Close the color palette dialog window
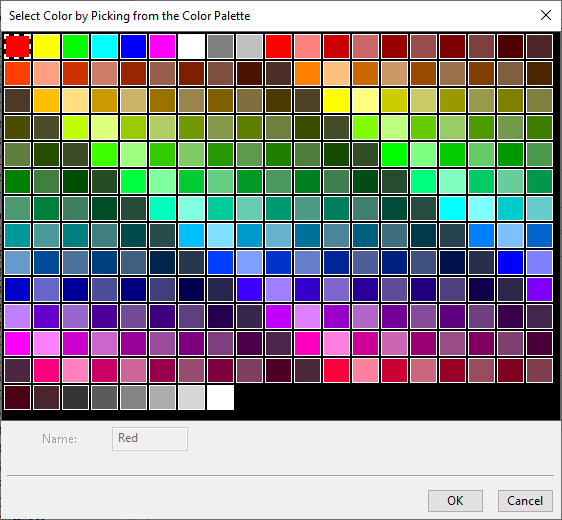 pos(546,15)
